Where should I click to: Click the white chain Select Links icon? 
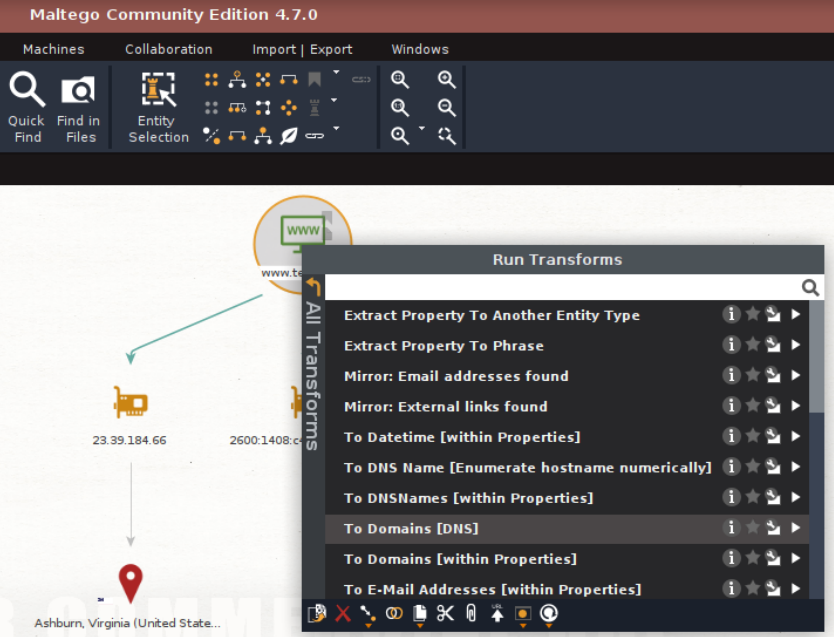pyautogui.click(x=315, y=136)
